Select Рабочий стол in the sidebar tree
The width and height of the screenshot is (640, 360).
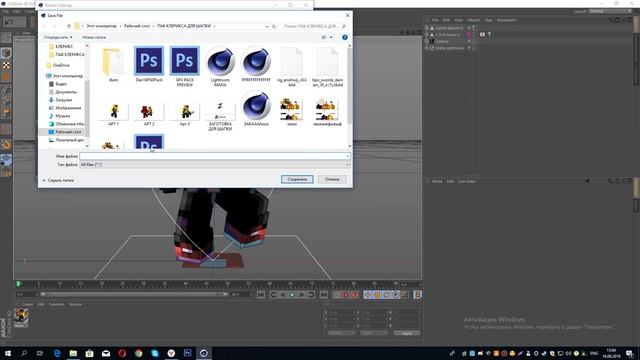click(x=65, y=132)
